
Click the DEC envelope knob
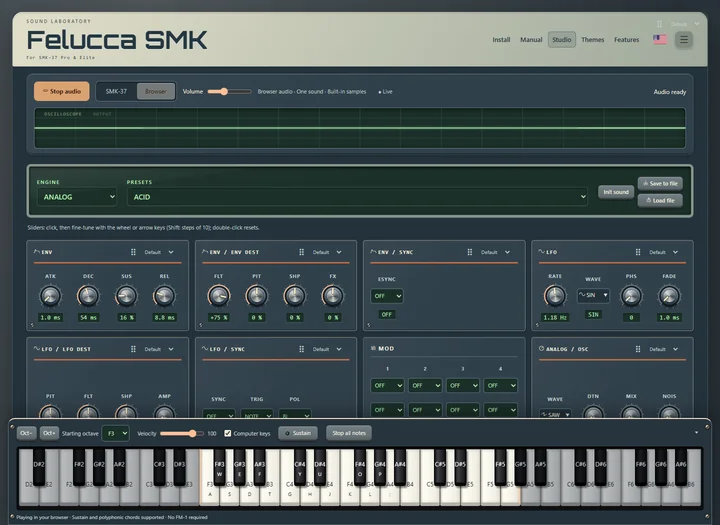point(88,296)
